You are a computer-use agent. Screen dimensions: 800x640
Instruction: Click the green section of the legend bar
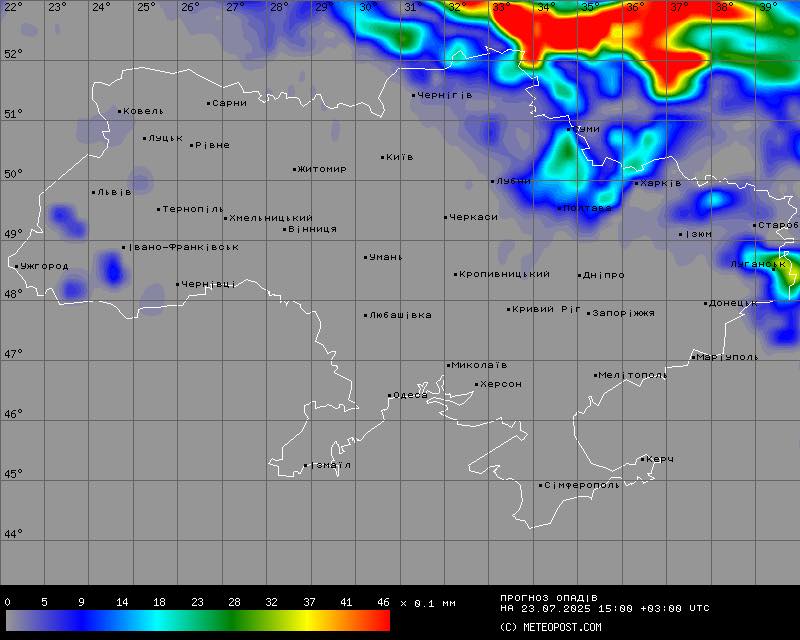tap(245, 621)
